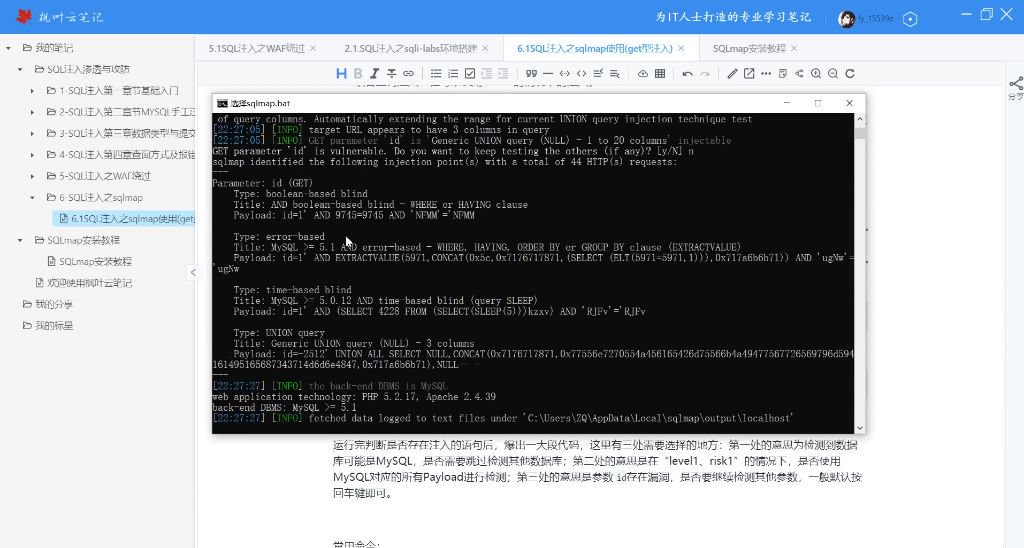The image size is (1024, 548).
Task: Insert a code block with angle brackets icon
Action: tap(581, 74)
